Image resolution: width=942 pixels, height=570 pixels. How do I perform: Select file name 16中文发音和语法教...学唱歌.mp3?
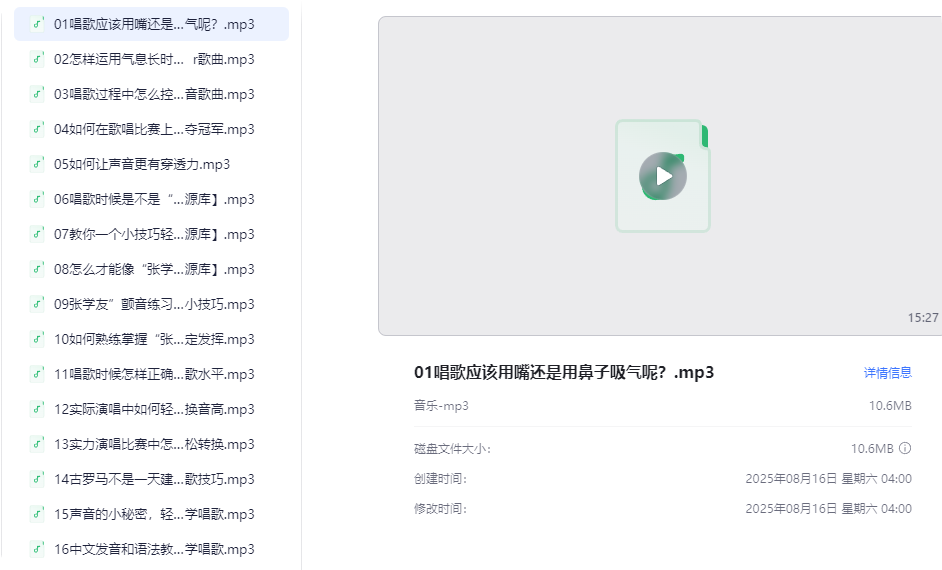pos(154,549)
